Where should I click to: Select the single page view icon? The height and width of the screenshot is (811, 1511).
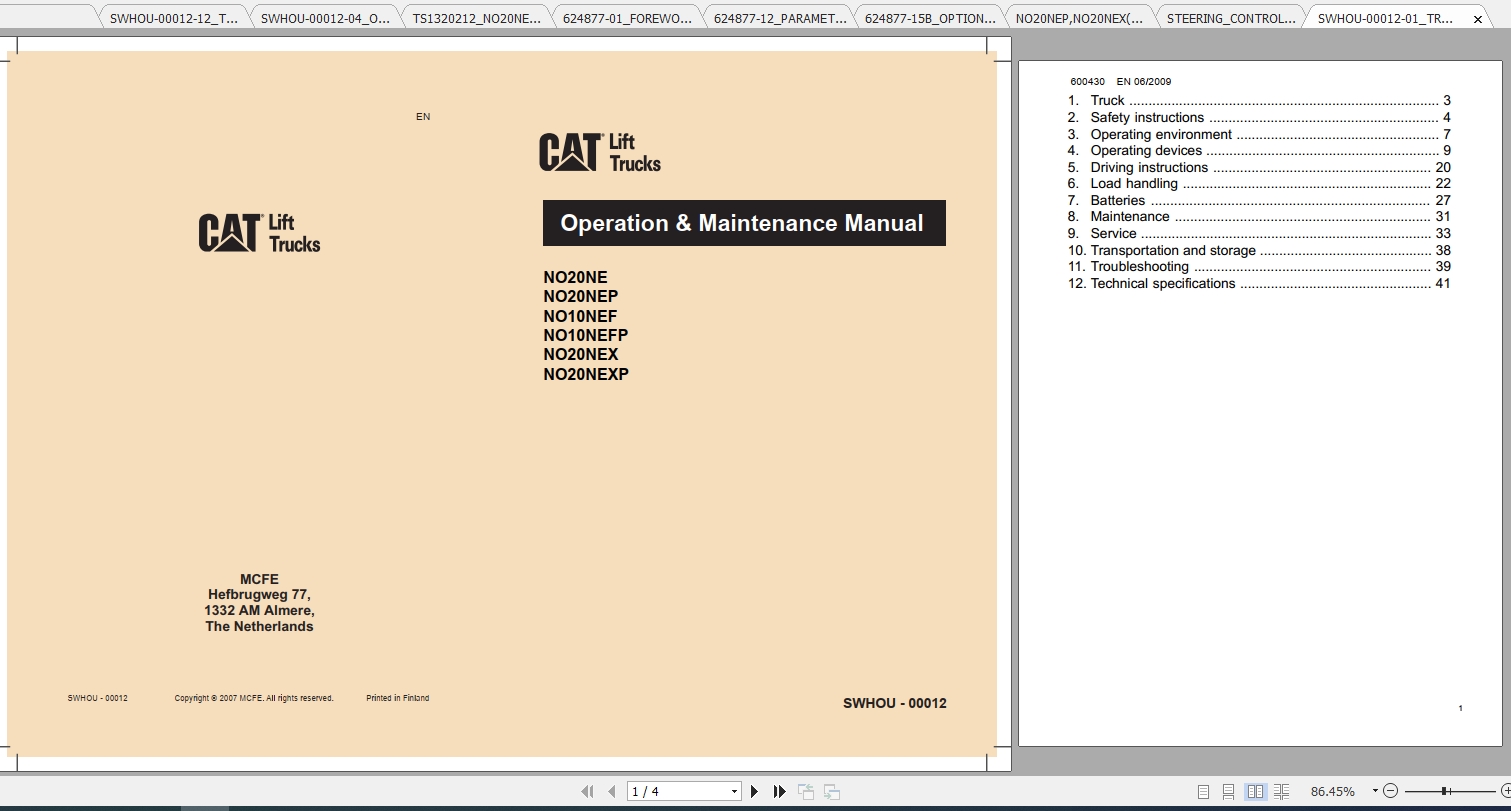pyautogui.click(x=1204, y=790)
